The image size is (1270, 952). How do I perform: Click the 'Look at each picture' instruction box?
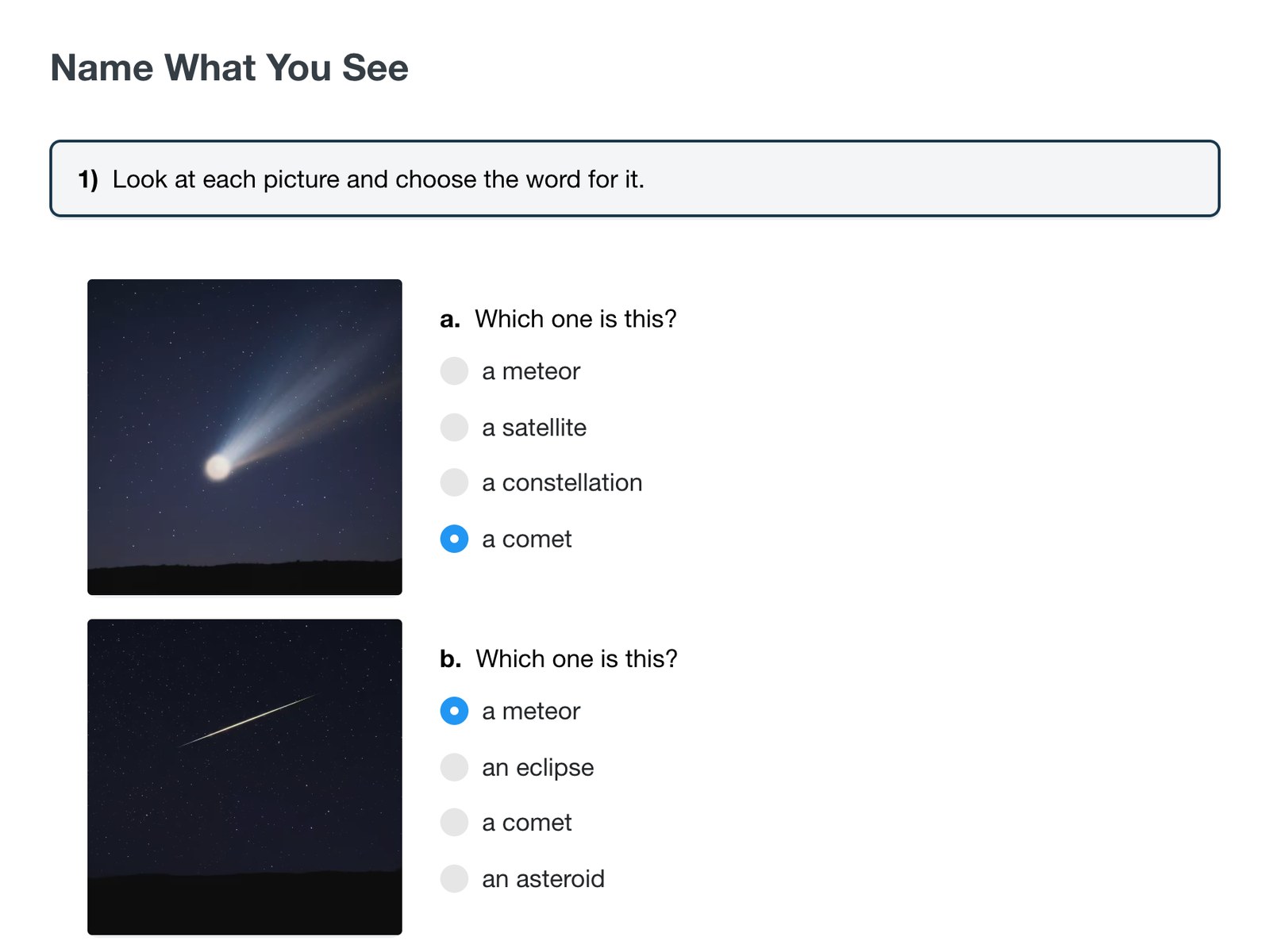point(635,178)
